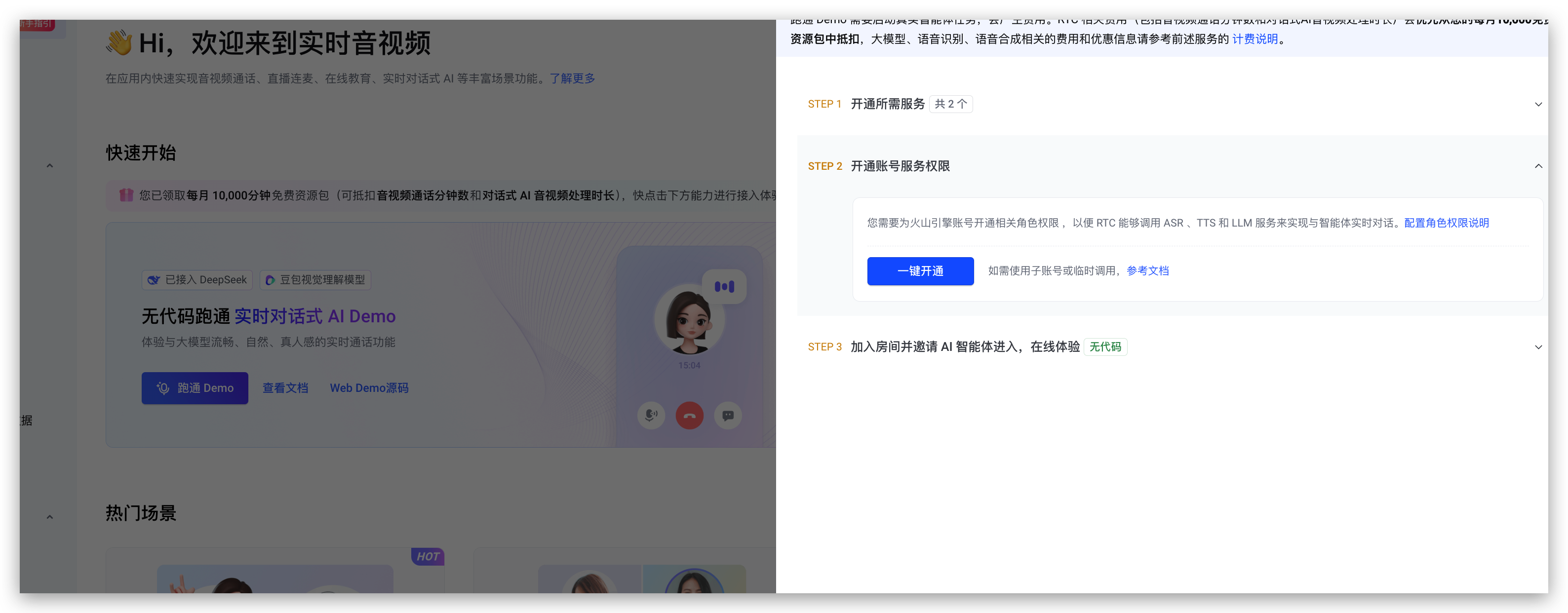Open the 参考文档 link
The height and width of the screenshot is (613, 1568).
click(x=1147, y=271)
